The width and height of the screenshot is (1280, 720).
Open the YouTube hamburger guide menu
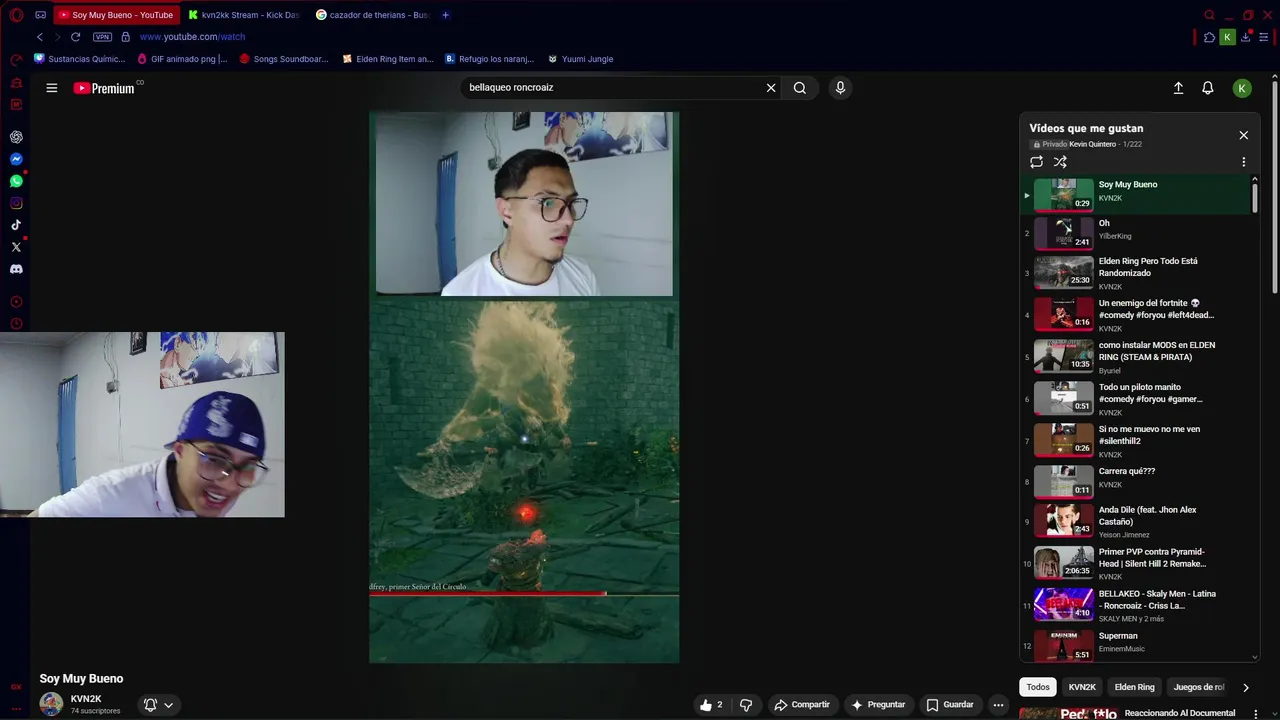(x=52, y=88)
